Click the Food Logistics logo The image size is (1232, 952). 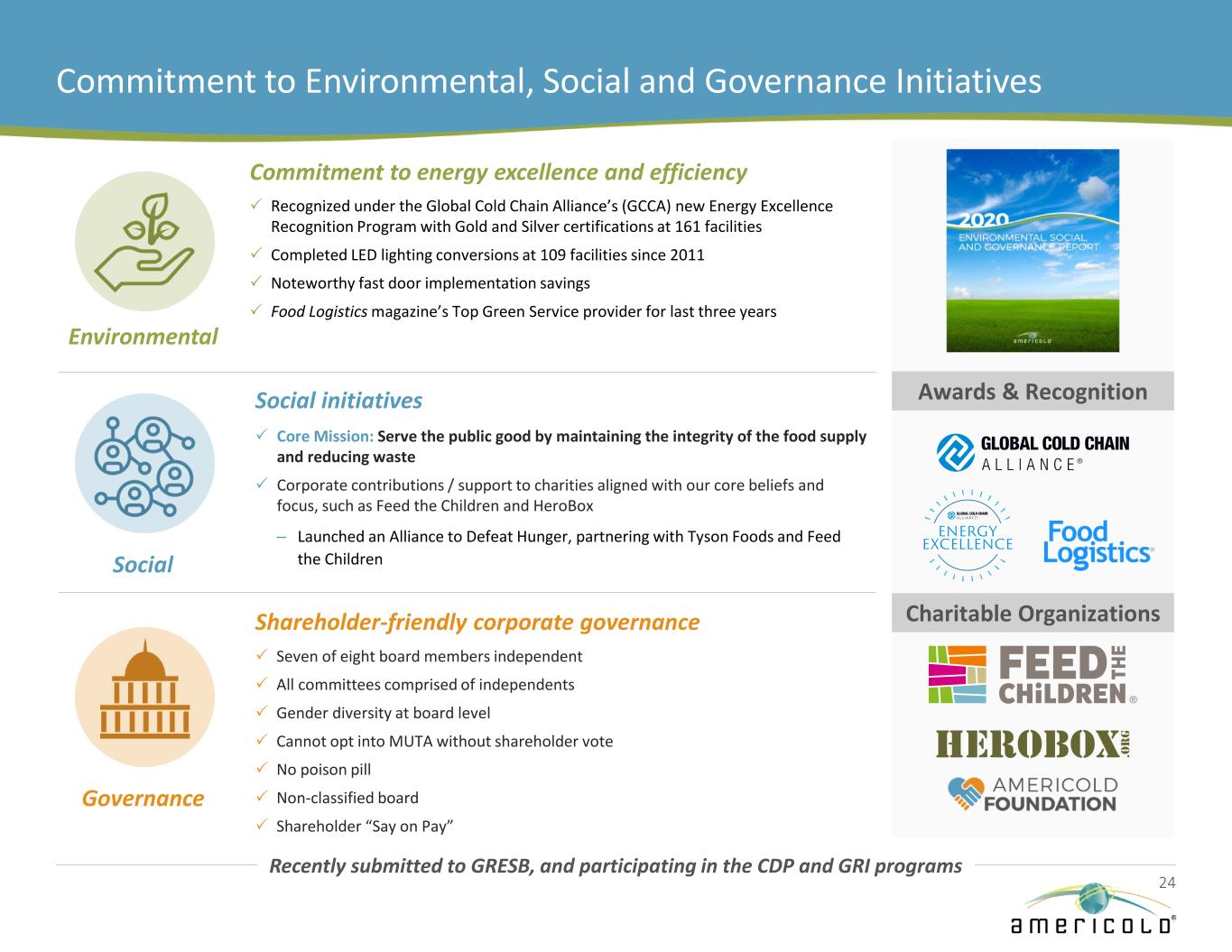pos(1098,543)
